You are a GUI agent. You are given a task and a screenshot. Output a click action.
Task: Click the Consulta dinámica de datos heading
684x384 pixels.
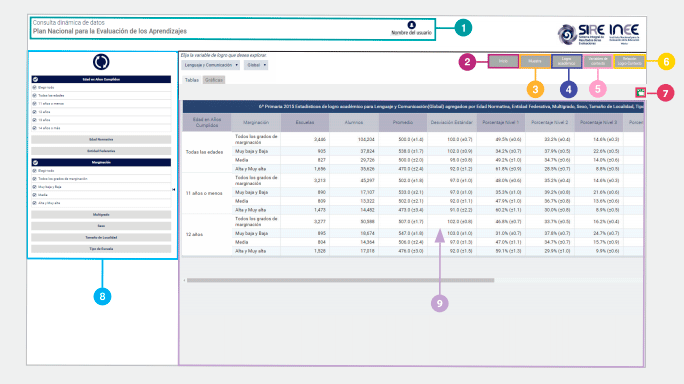click(68, 22)
